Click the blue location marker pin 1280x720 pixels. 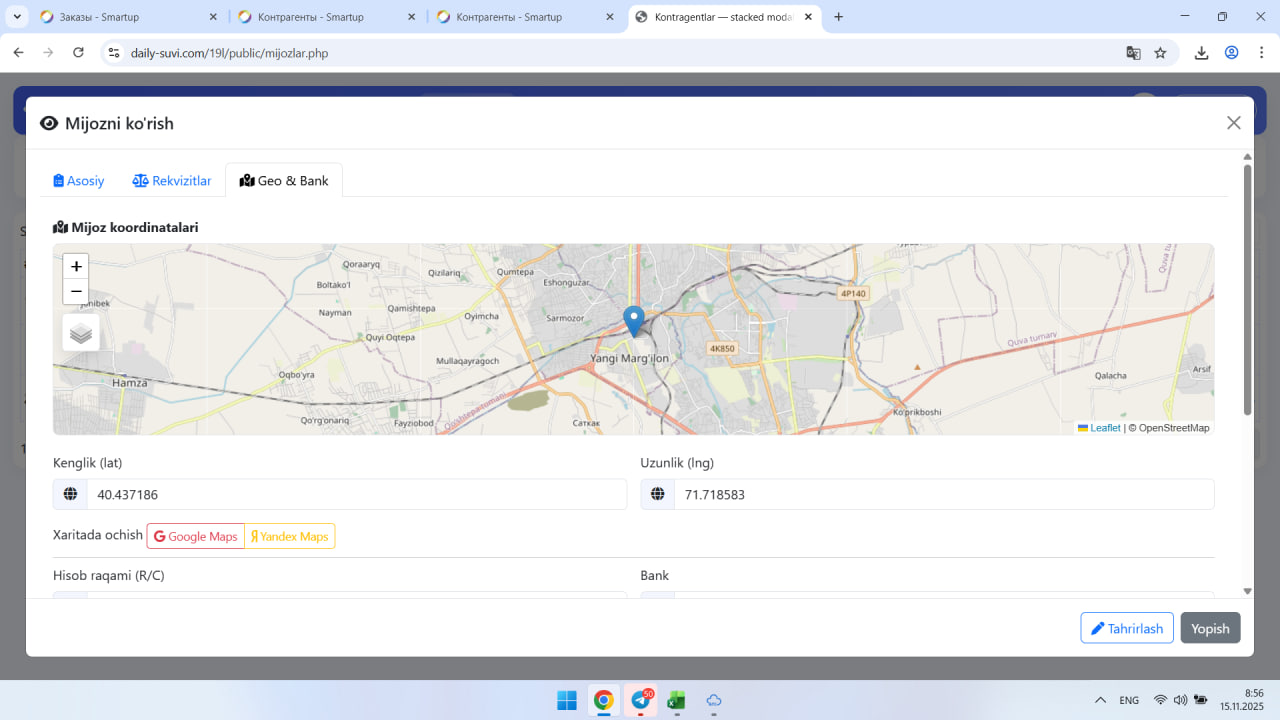pyautogui.click(x=633, y=320)
